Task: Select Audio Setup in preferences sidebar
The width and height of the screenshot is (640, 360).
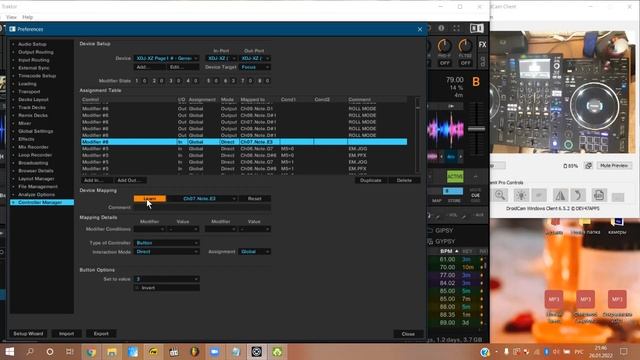Action: (x=32, y=44)
